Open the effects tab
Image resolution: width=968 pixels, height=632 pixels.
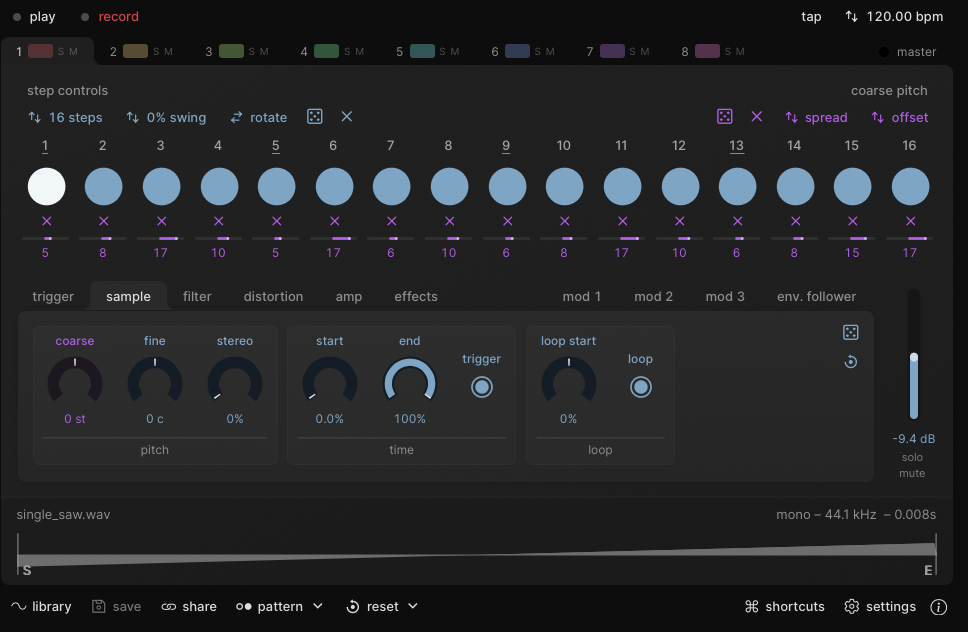point(416,297)
